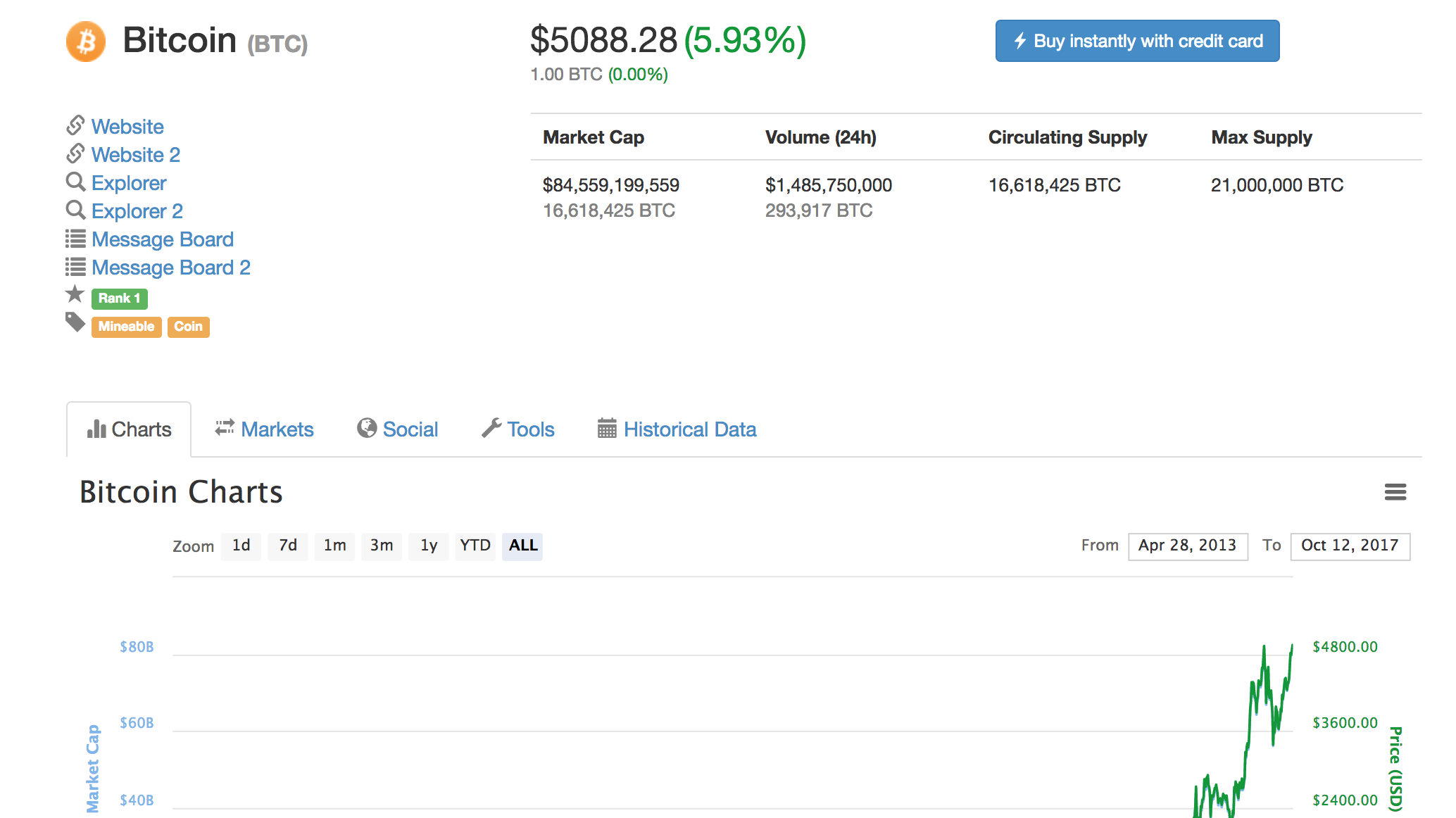
Task: Set chart zoom to 1y
Action: [429, 546]
